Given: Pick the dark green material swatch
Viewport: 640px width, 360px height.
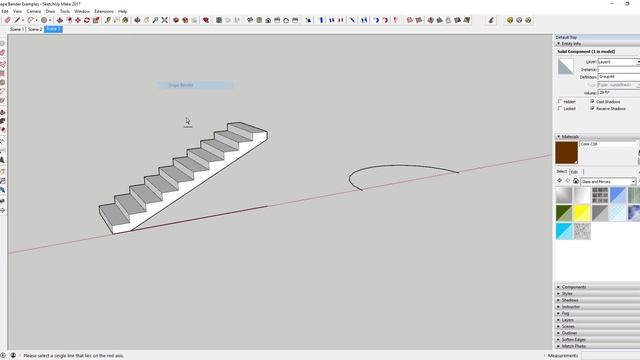Looking at the screenshot, I should [x=564, y=213].
